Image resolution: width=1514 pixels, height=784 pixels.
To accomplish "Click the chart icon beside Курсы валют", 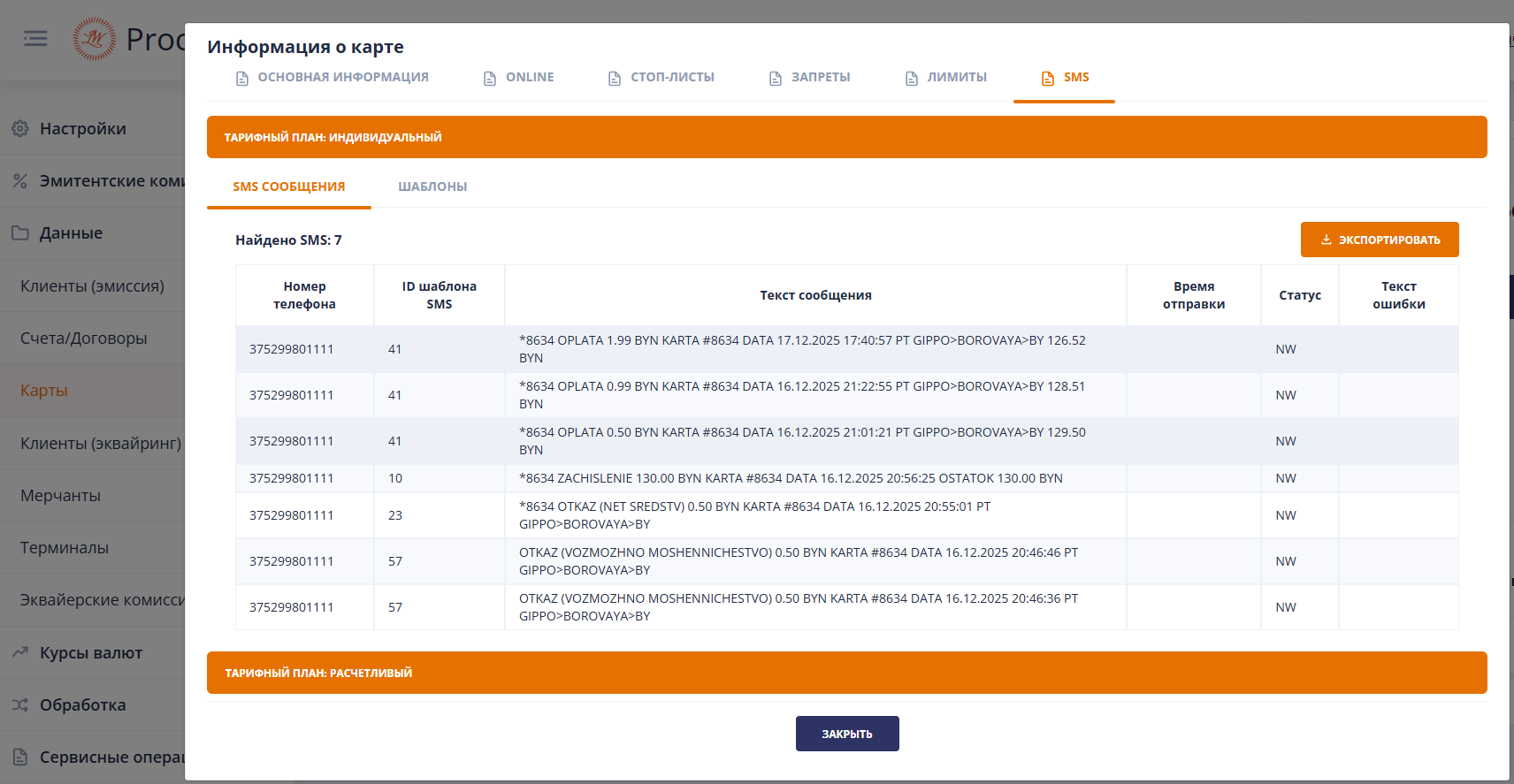I will [x=20, y=652].
